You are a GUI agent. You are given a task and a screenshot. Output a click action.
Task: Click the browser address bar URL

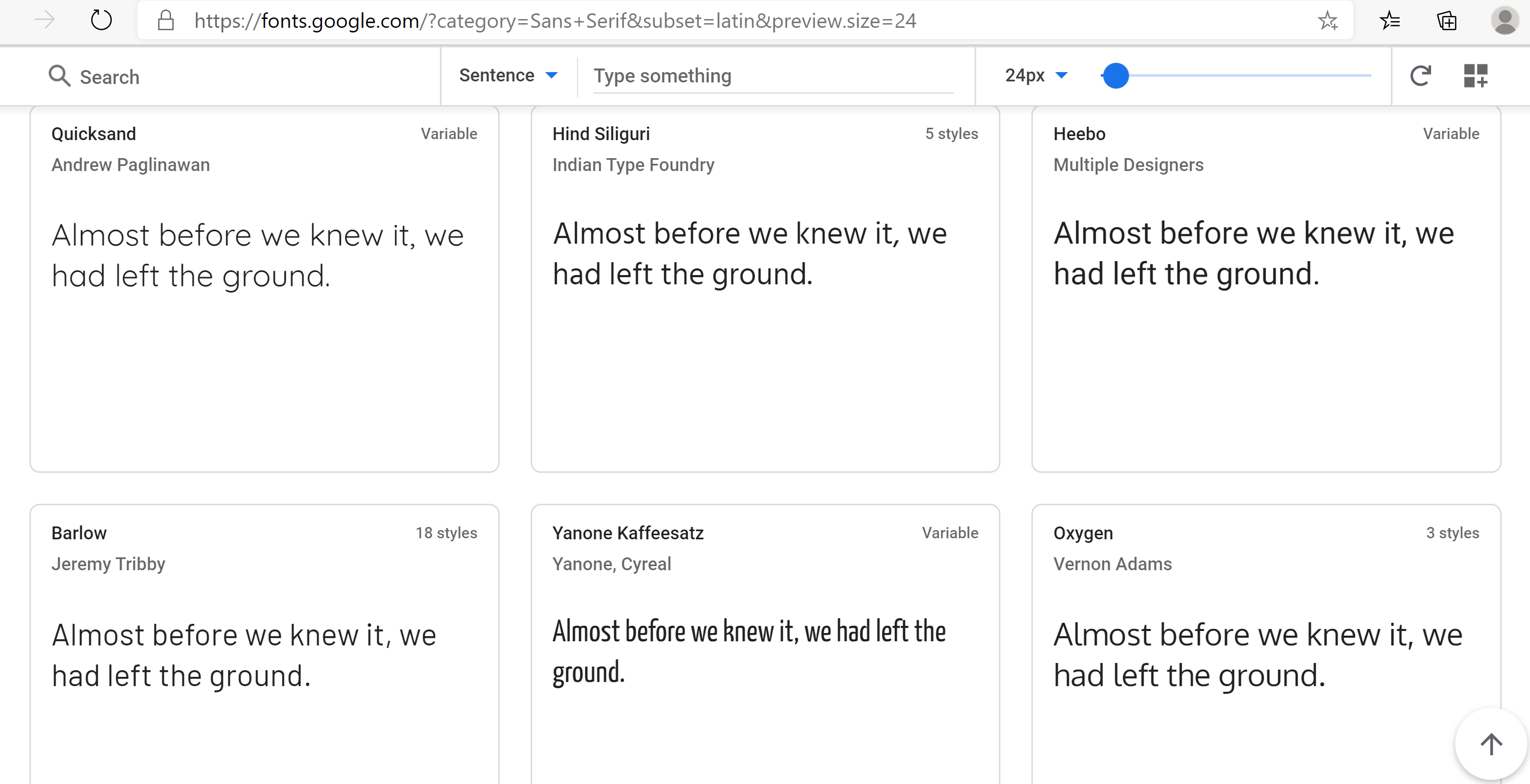coord(555,21)
